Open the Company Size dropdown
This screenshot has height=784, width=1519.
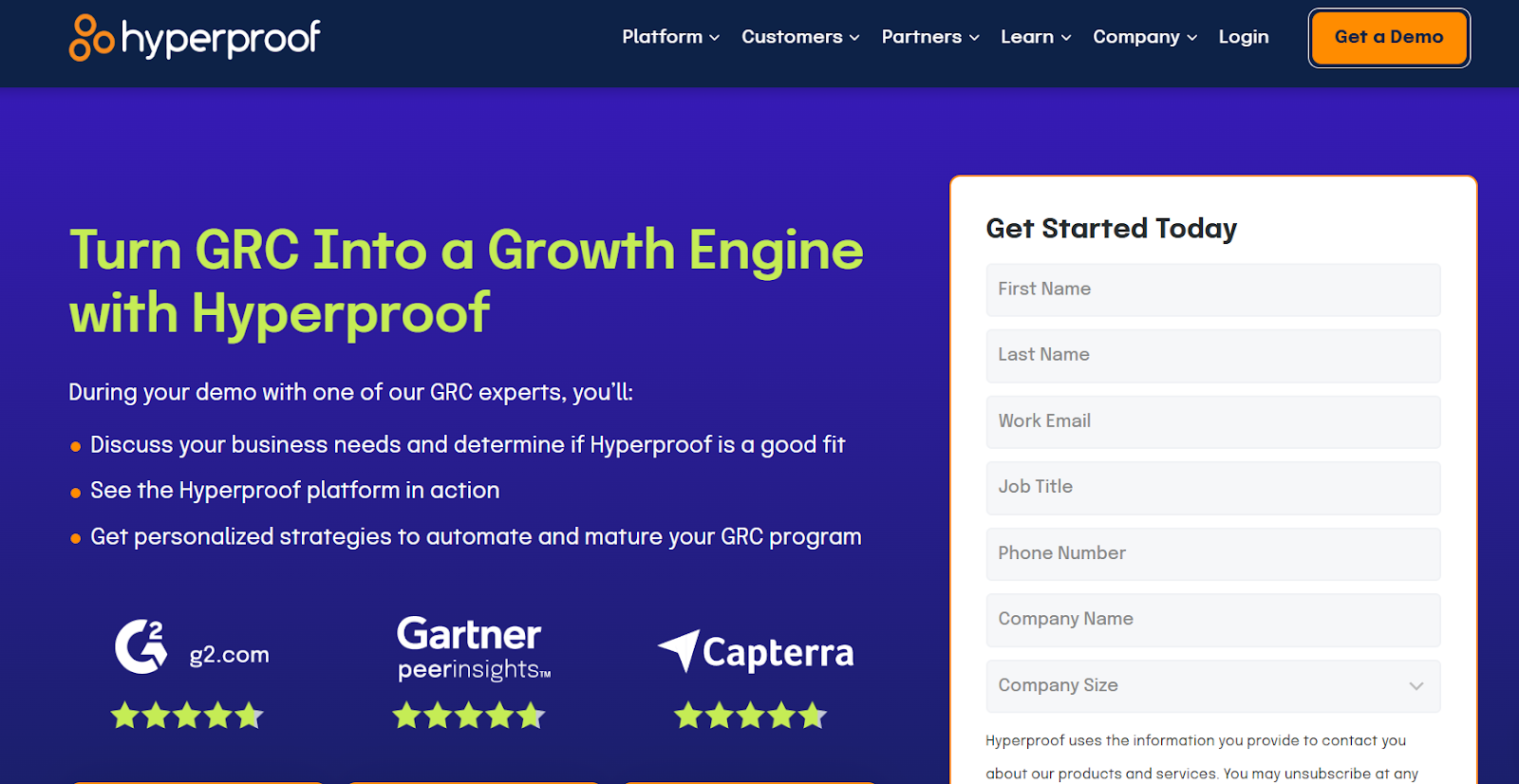(x=1213, y=685)
